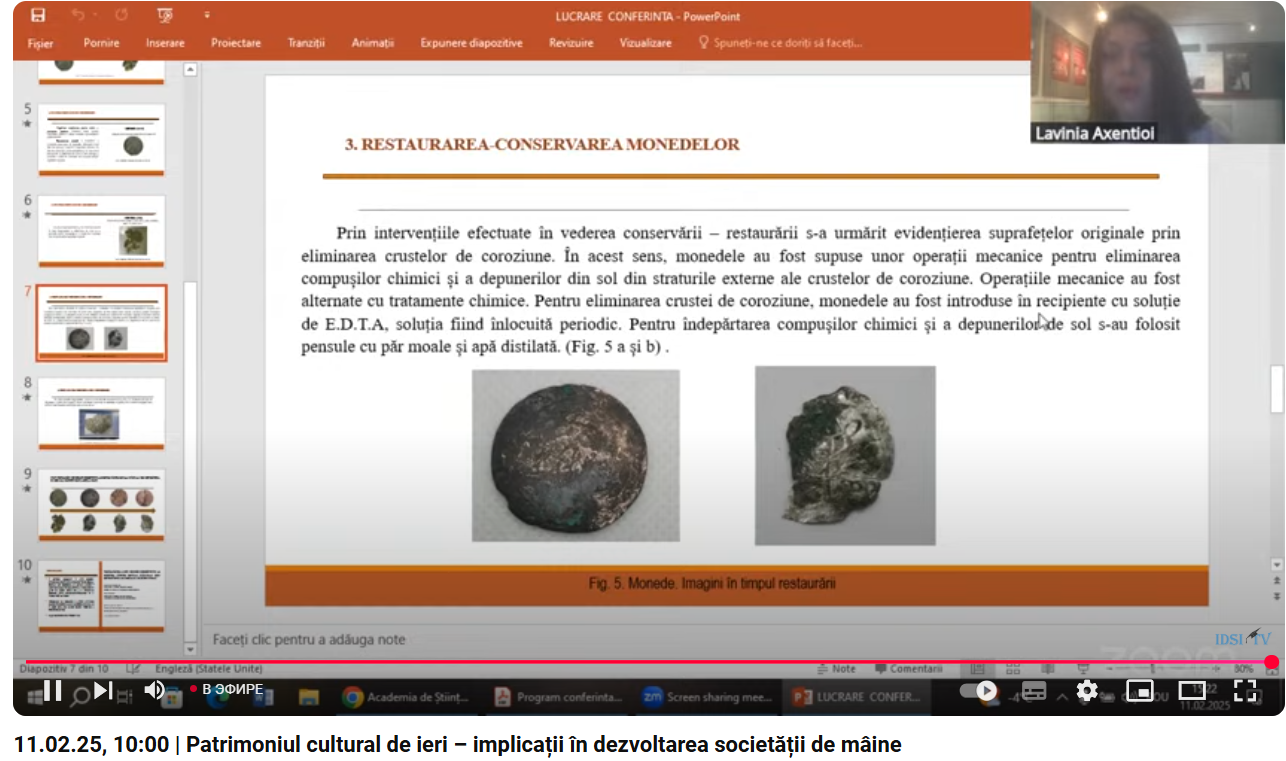Click 'Engleză (Statele Unite)' language indicator

[x=208, y=668]
